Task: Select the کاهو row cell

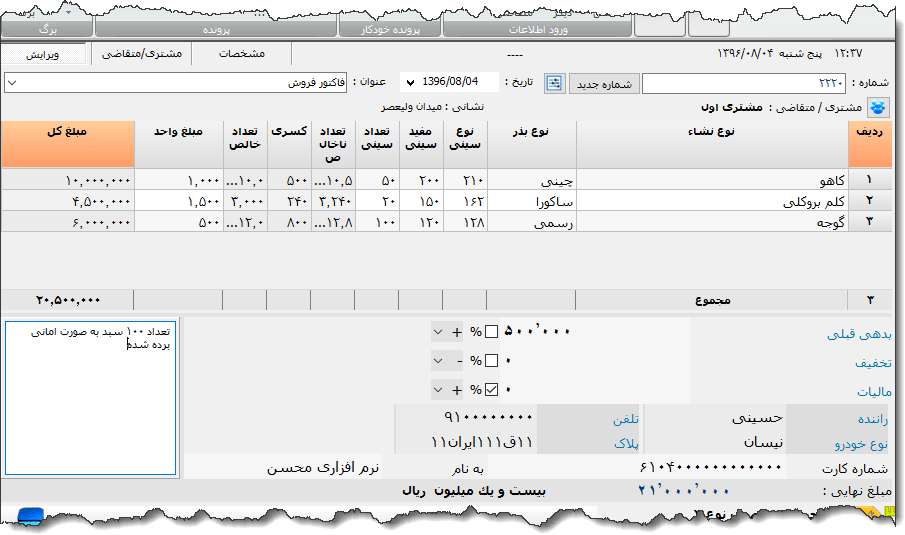Action: [x=712, y=181]
